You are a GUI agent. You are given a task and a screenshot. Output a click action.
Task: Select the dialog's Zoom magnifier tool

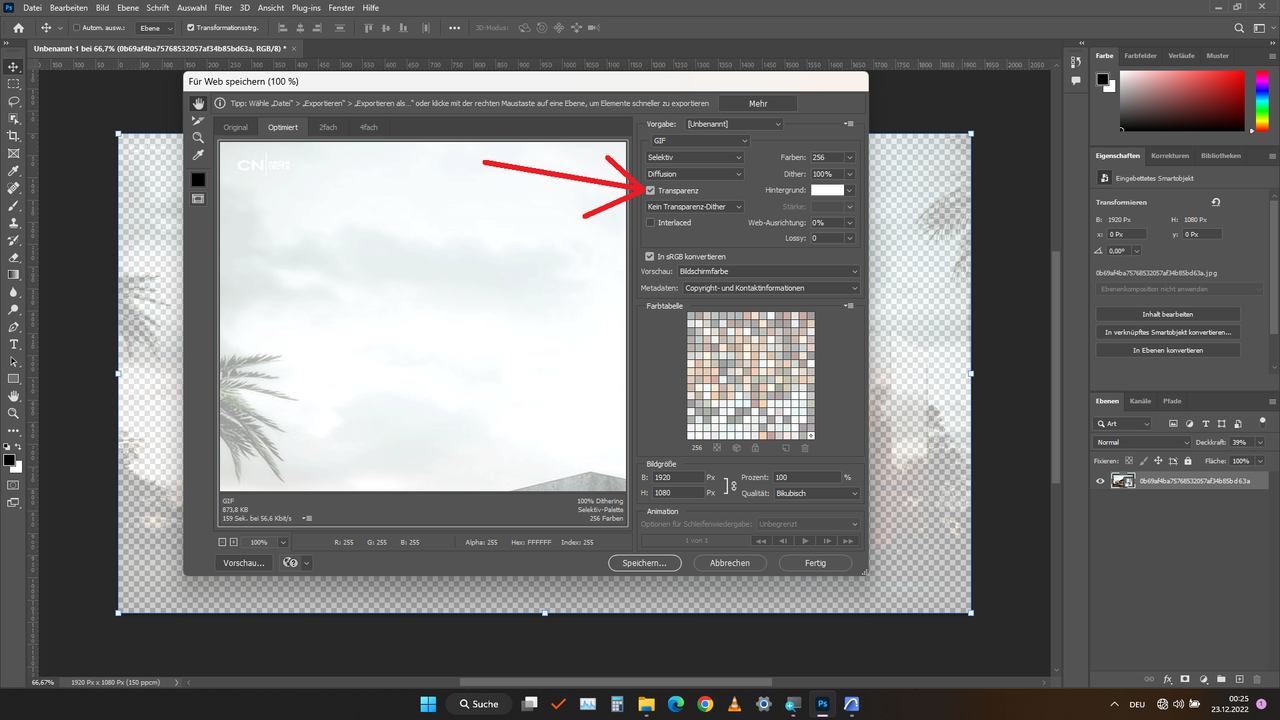[198, 138]
